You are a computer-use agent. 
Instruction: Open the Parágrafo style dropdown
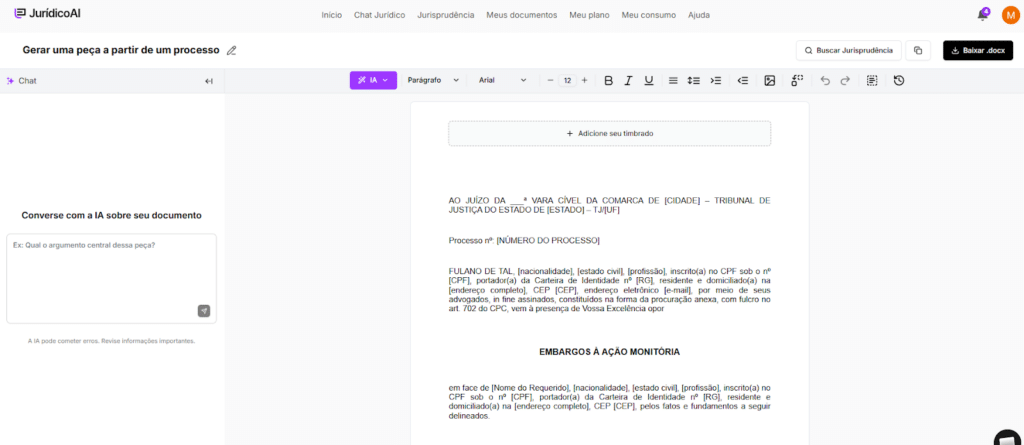pyautogui.click(x=433, y=80)
